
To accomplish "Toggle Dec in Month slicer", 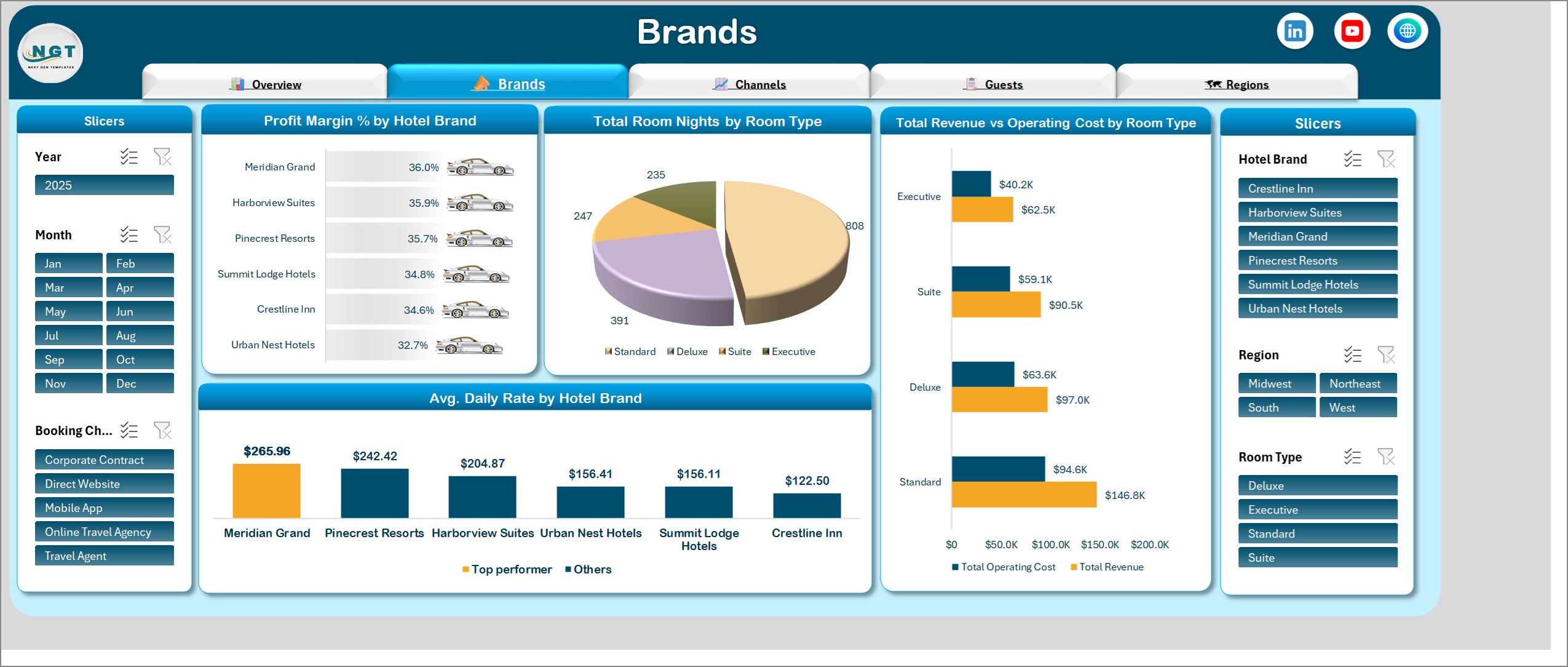I will (x=140, y=383).
